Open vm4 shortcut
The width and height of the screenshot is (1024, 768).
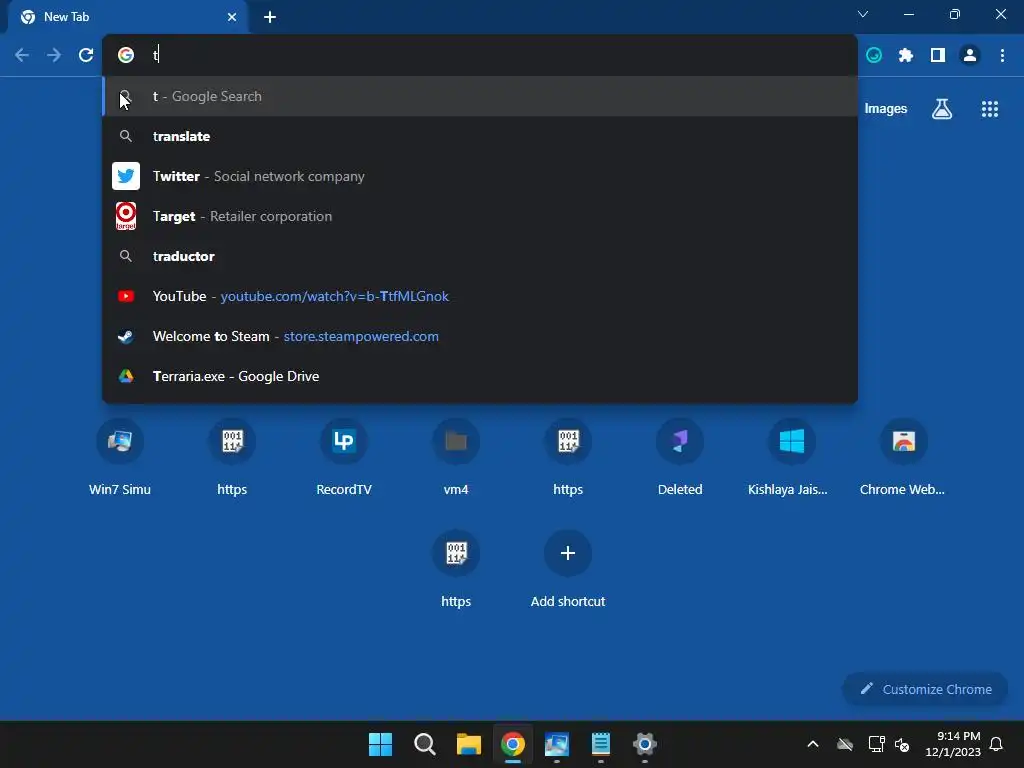click(x=456, y=457)
